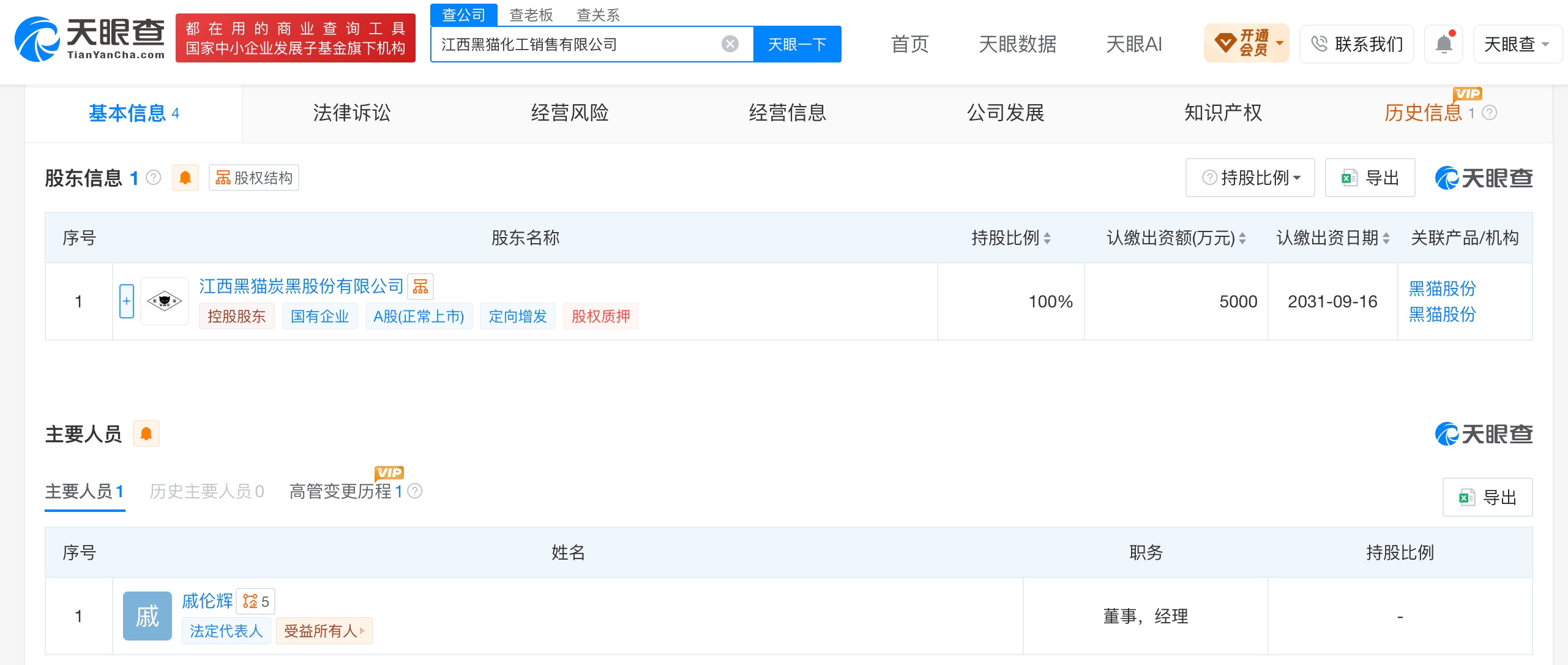1568x665 pixels.
Task: Expand the 受益所有人 tag
Action: [324, 631]
